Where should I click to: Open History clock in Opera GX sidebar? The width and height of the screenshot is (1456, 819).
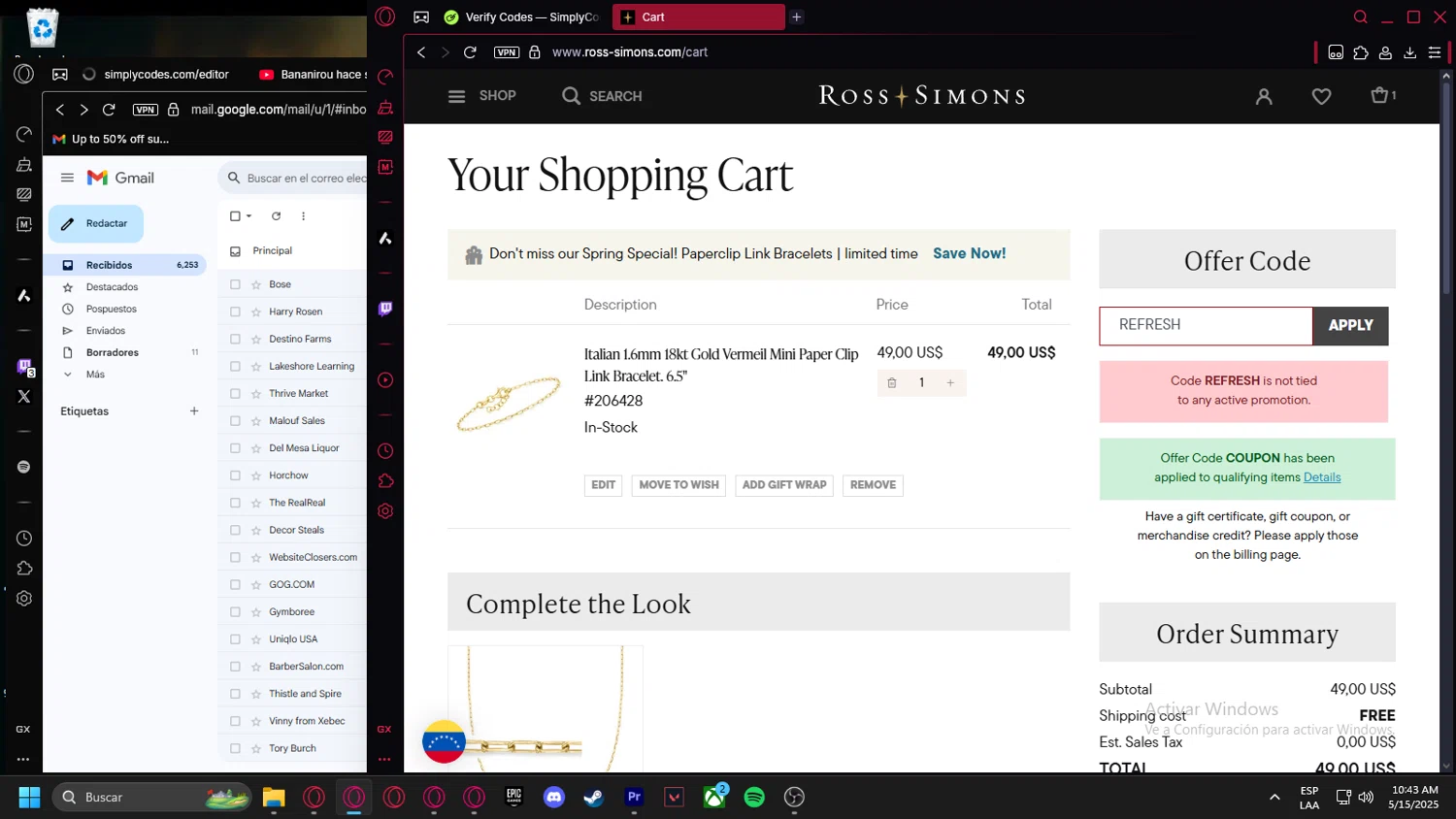(x=385, y=450)
